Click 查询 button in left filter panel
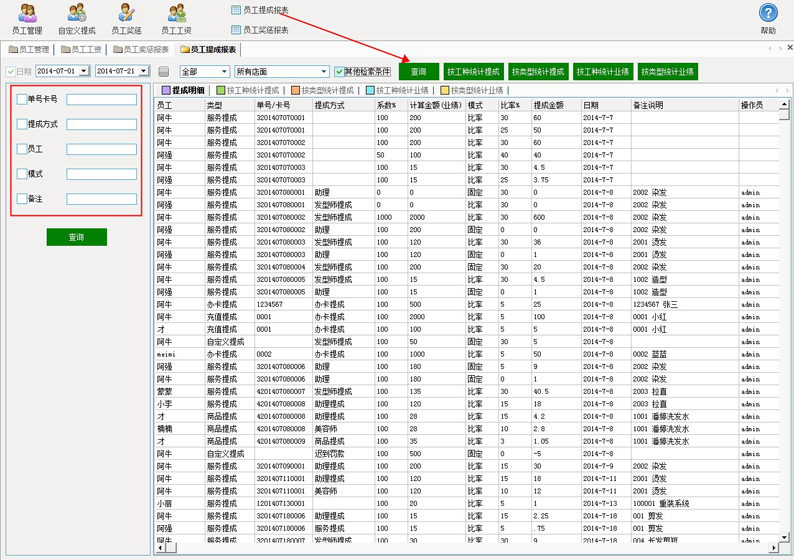Image resolution: width=794 pixels, height=560 pixels. coord(76,237)
